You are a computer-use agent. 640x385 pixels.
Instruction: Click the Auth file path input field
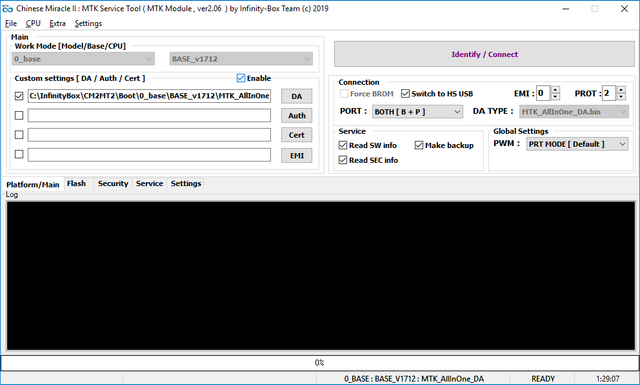pos(149,116)
